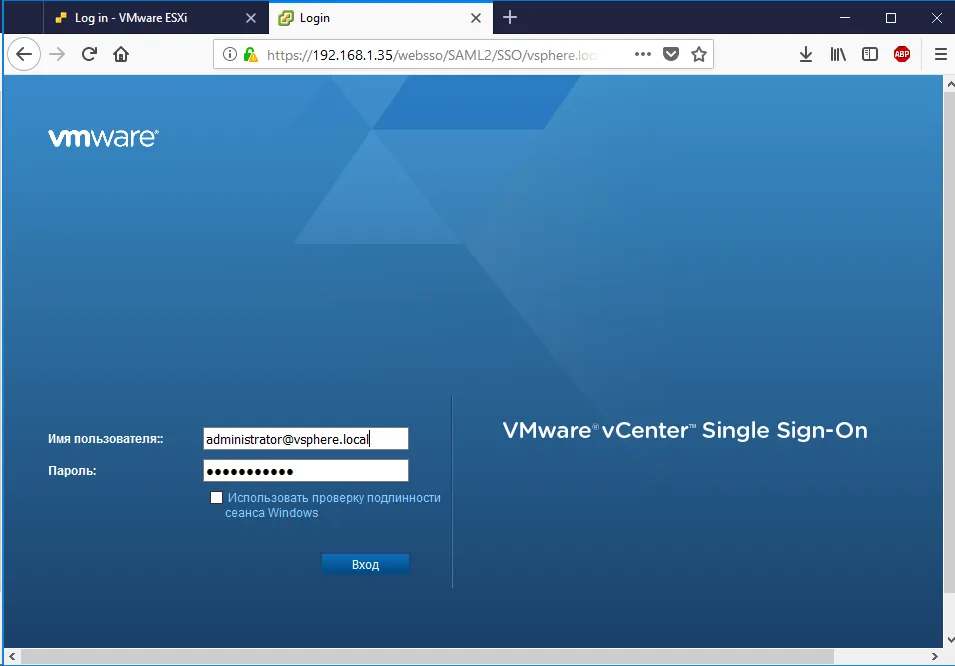Viewport: 955px width, 666px height.
Task: Minimize the browser window
Action: click(x=845, y=18)
